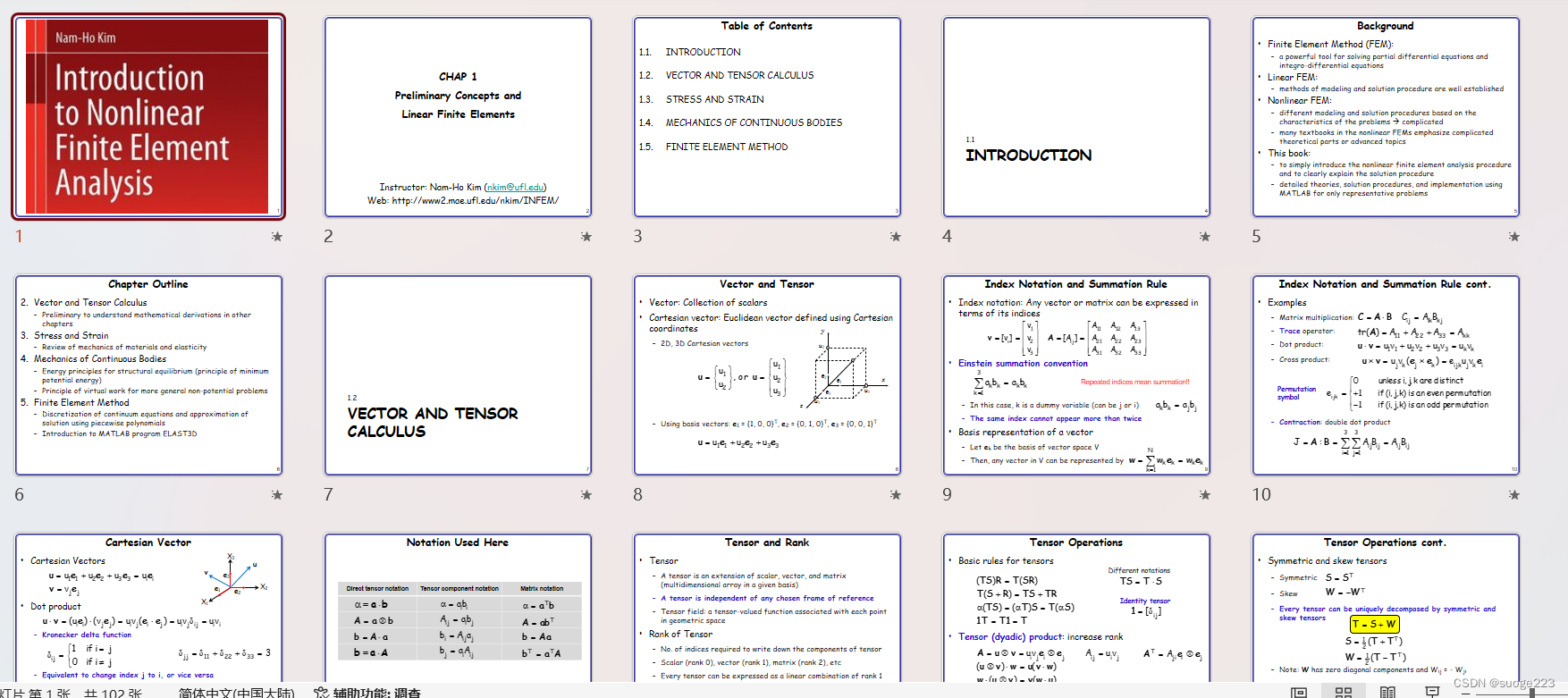This screenshot has height=698, width=1568.
Task: Select the Chapter Outline slide
Action: pos(148,375)
